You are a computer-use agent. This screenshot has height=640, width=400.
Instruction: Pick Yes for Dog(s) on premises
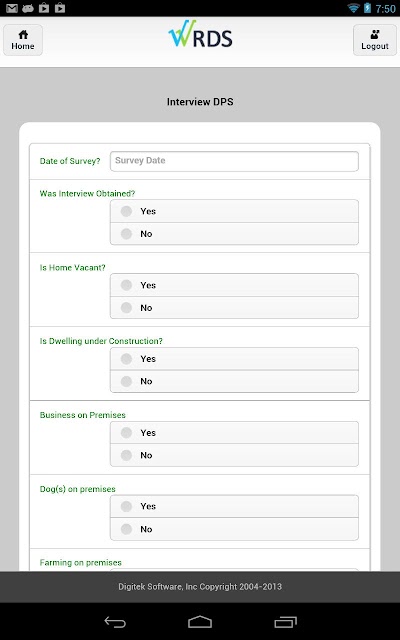[234, 506]
